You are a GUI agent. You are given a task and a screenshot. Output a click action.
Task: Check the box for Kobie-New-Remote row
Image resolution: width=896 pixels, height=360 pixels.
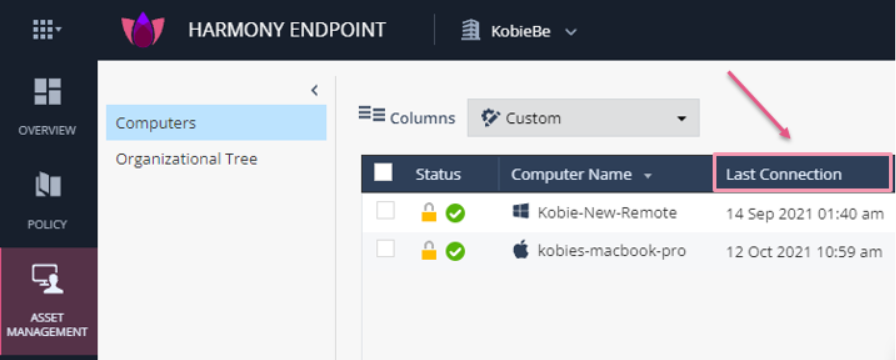pos(385,211)
